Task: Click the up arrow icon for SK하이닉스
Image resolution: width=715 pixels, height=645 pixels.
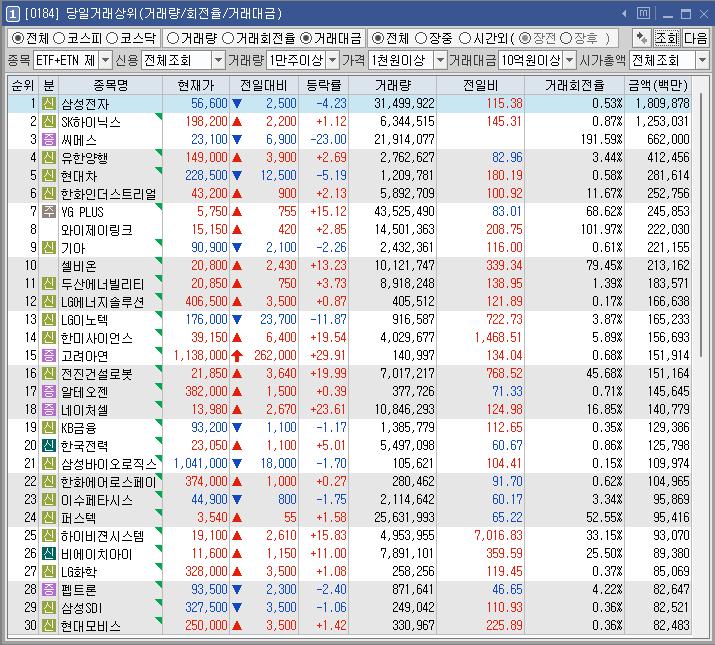Action: (237, 122)
